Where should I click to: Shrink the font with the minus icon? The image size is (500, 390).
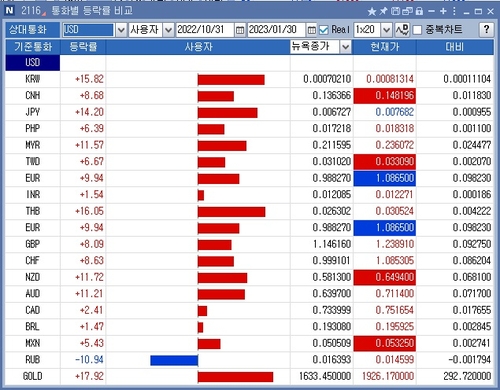point(432,11)
